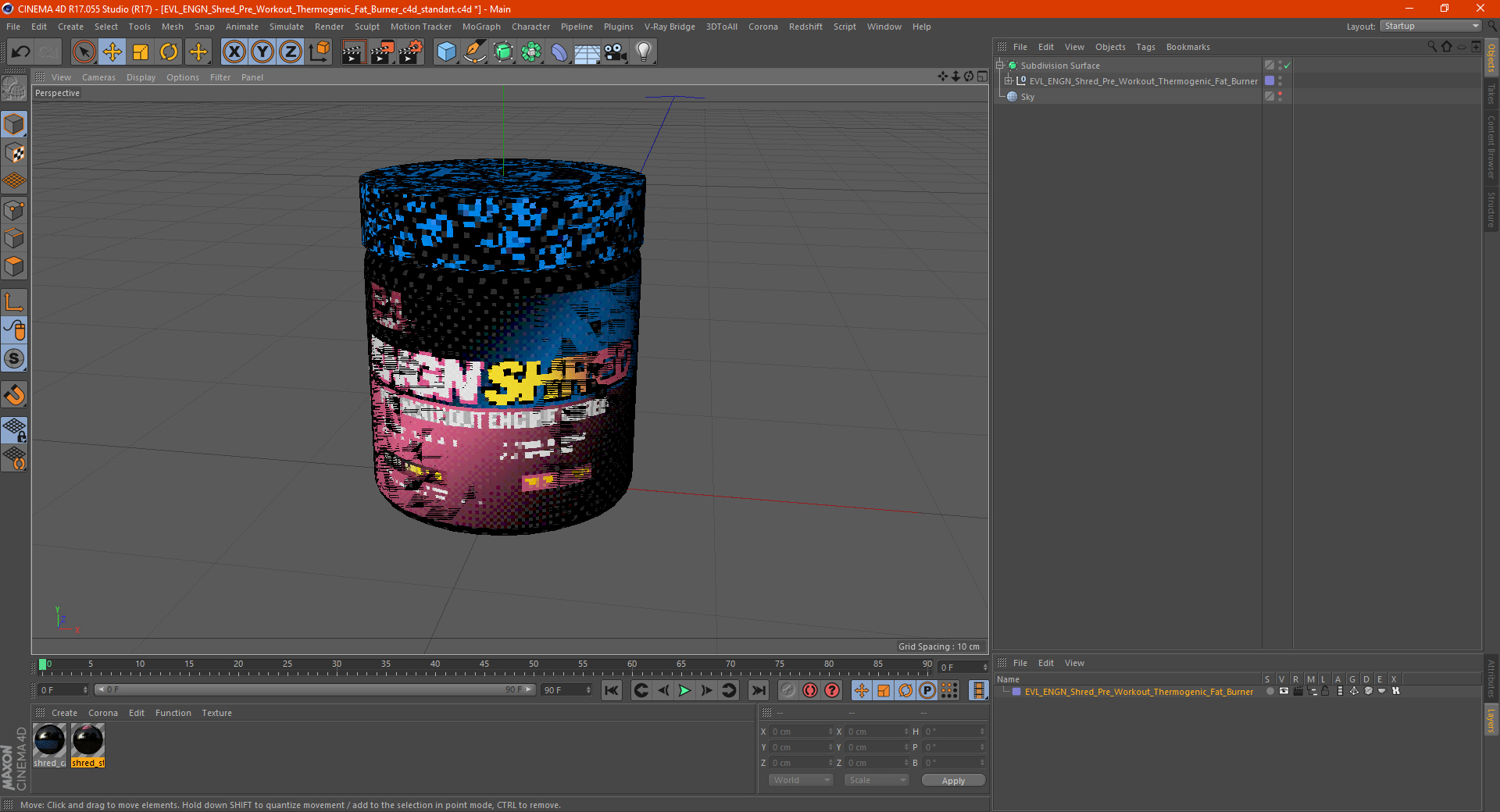This screenshot has width=1500, height=812.
Task: Add a Camera object
Action: coord(616,52)
